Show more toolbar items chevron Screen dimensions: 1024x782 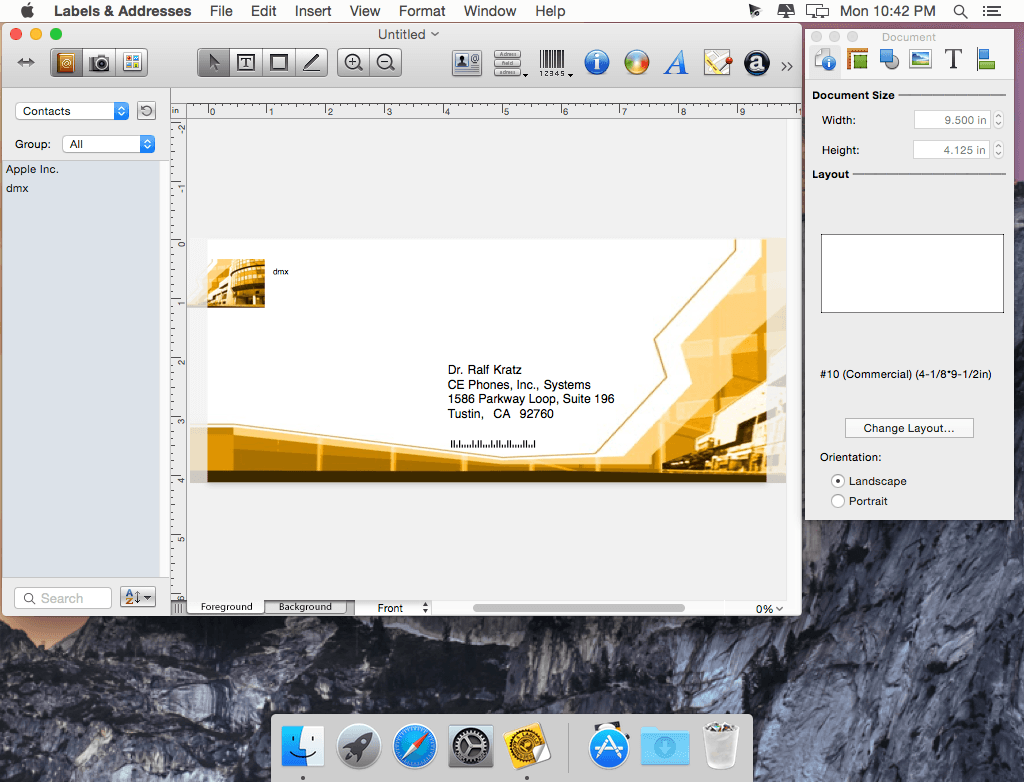pyautogui.click(x=787, y=66)
